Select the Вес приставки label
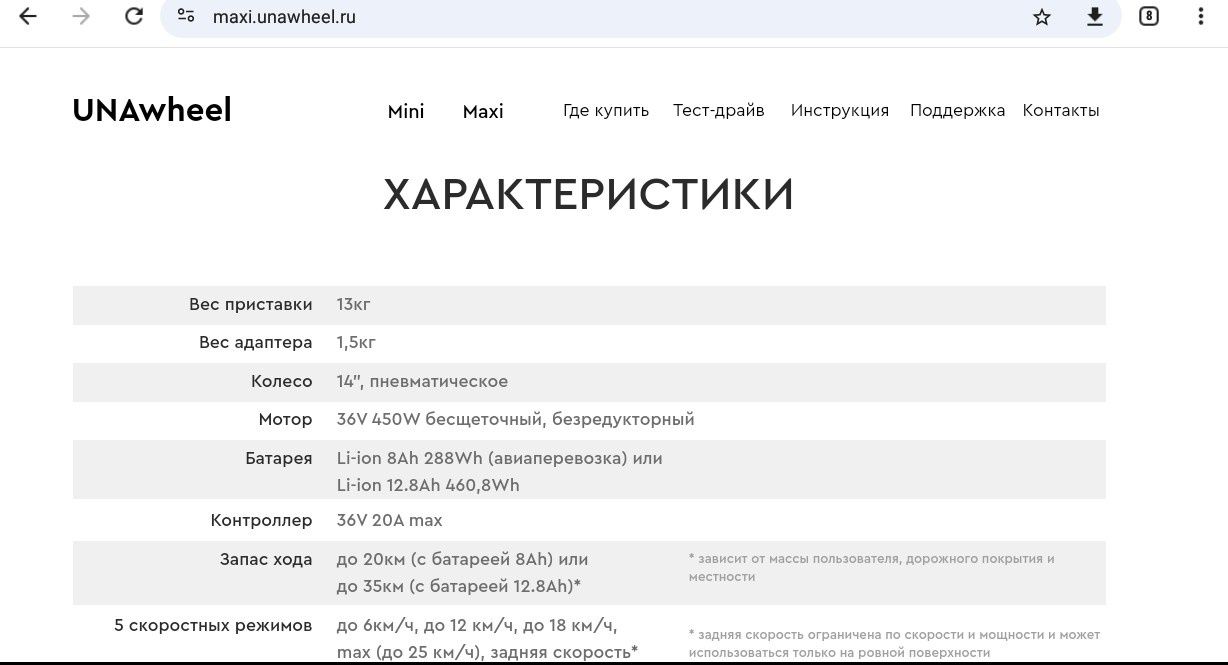This screenshot has height=665, width=1228. (251, 305)
